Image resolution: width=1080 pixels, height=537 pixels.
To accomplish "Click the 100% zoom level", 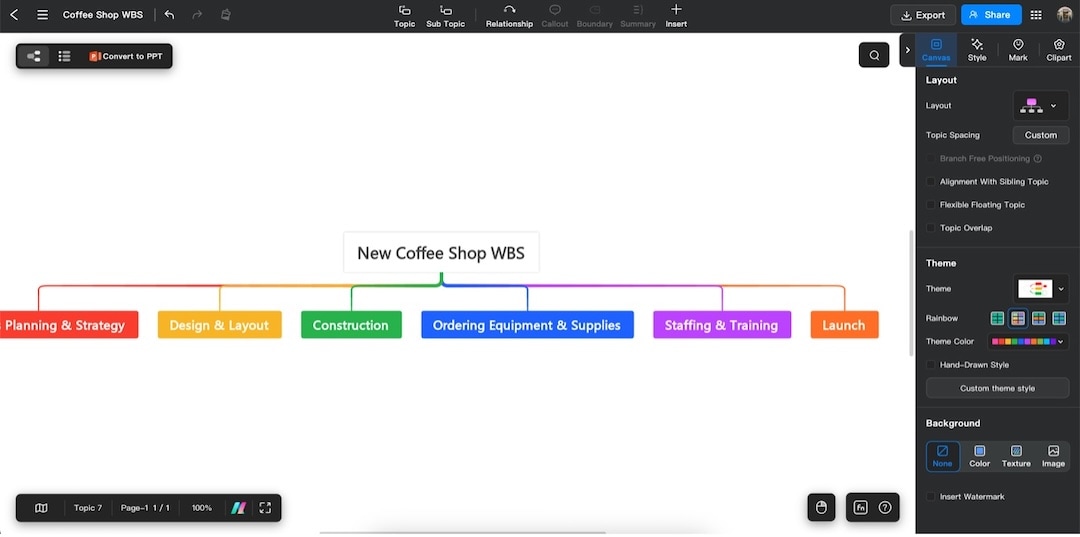I will click(x=202, y=508).
